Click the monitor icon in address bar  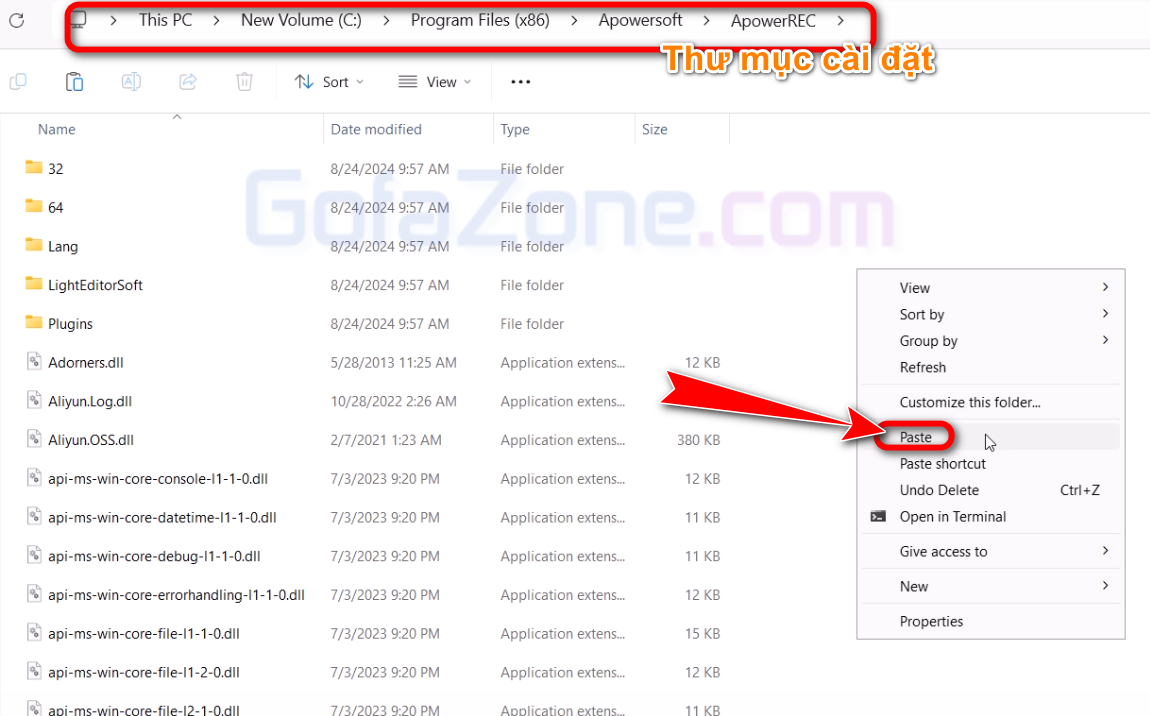pyautogui.click(x=79, y=20)
